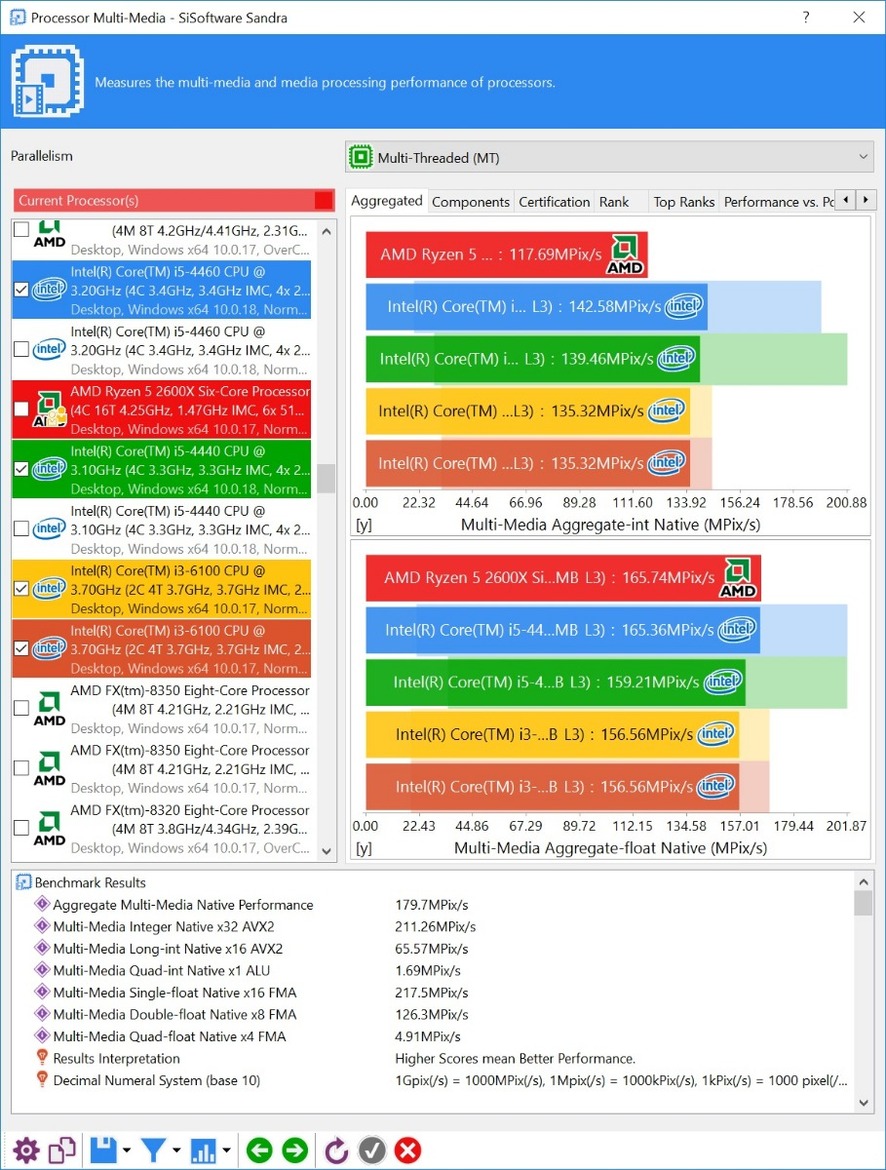Image resolution: width=886 pixels, height=1170 pixels.
Task: Expand the dropdown arrow beside the filter funnel
Action: coord(176,1151)
